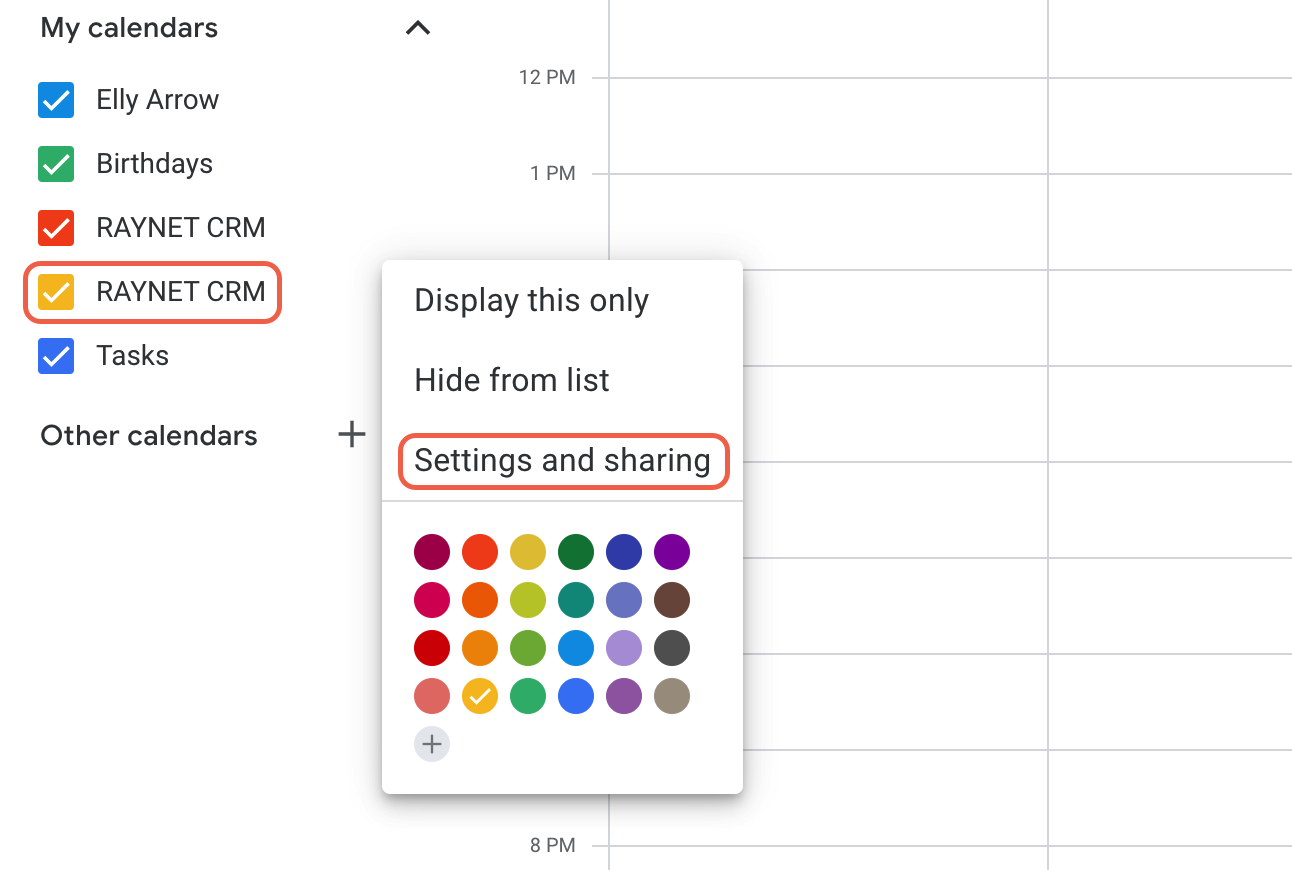Select the dark navy blue swatch
Image resolution: width=1292 pixels, height=870 pixels.
624,552
